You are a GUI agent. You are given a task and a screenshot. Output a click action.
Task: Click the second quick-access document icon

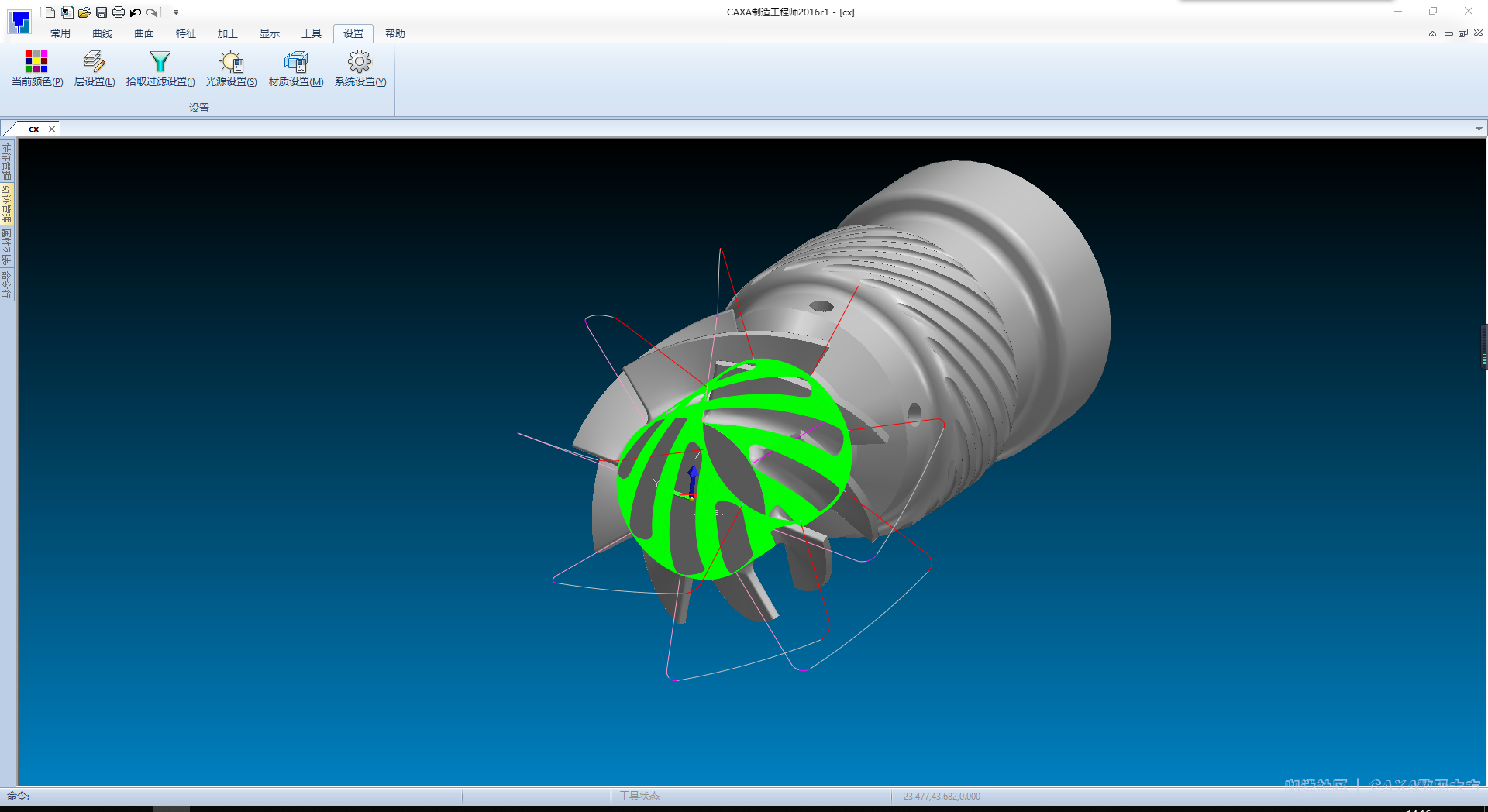pos(67,12)
